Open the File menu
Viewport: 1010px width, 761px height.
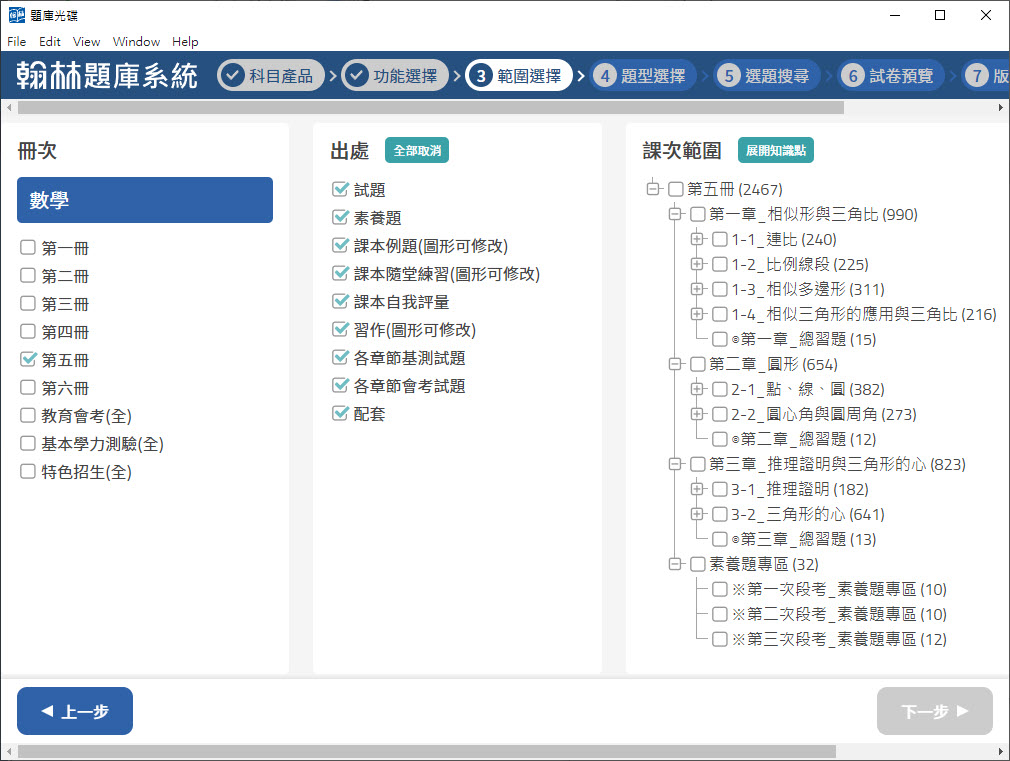(17, 42)
